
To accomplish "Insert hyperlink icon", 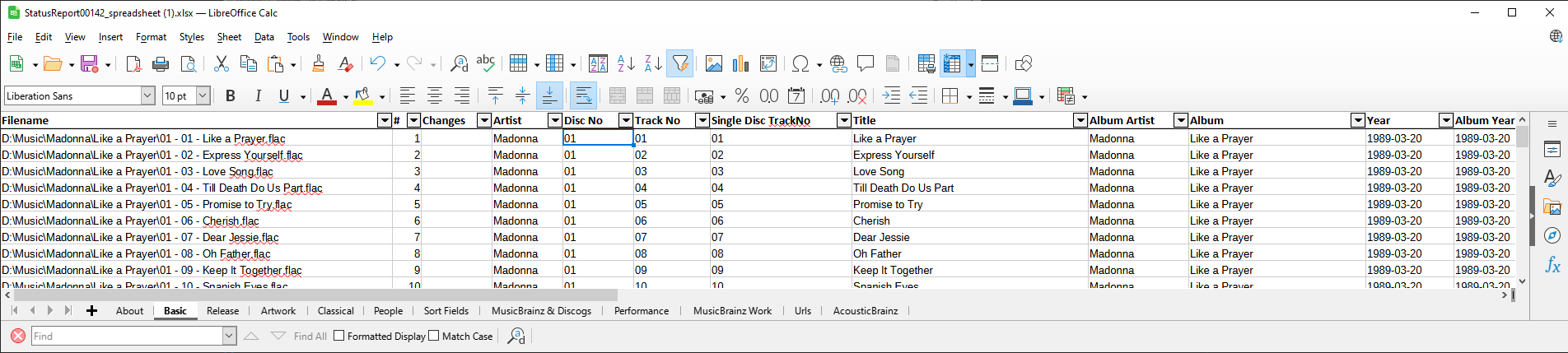I will point(838,63).
